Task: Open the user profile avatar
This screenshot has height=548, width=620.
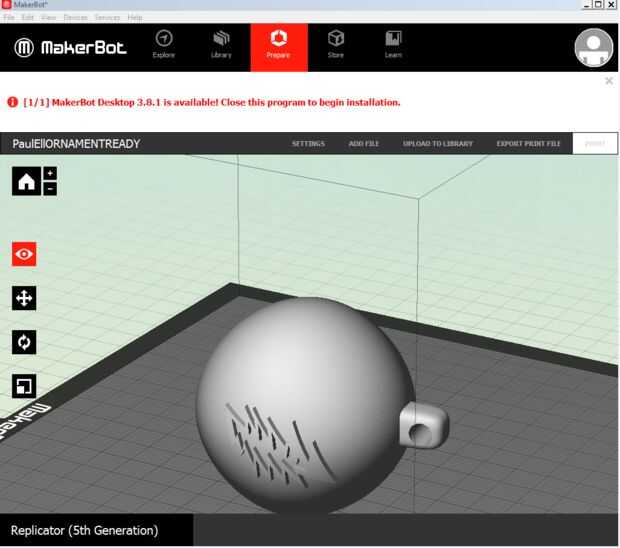Action: (594, 48)
